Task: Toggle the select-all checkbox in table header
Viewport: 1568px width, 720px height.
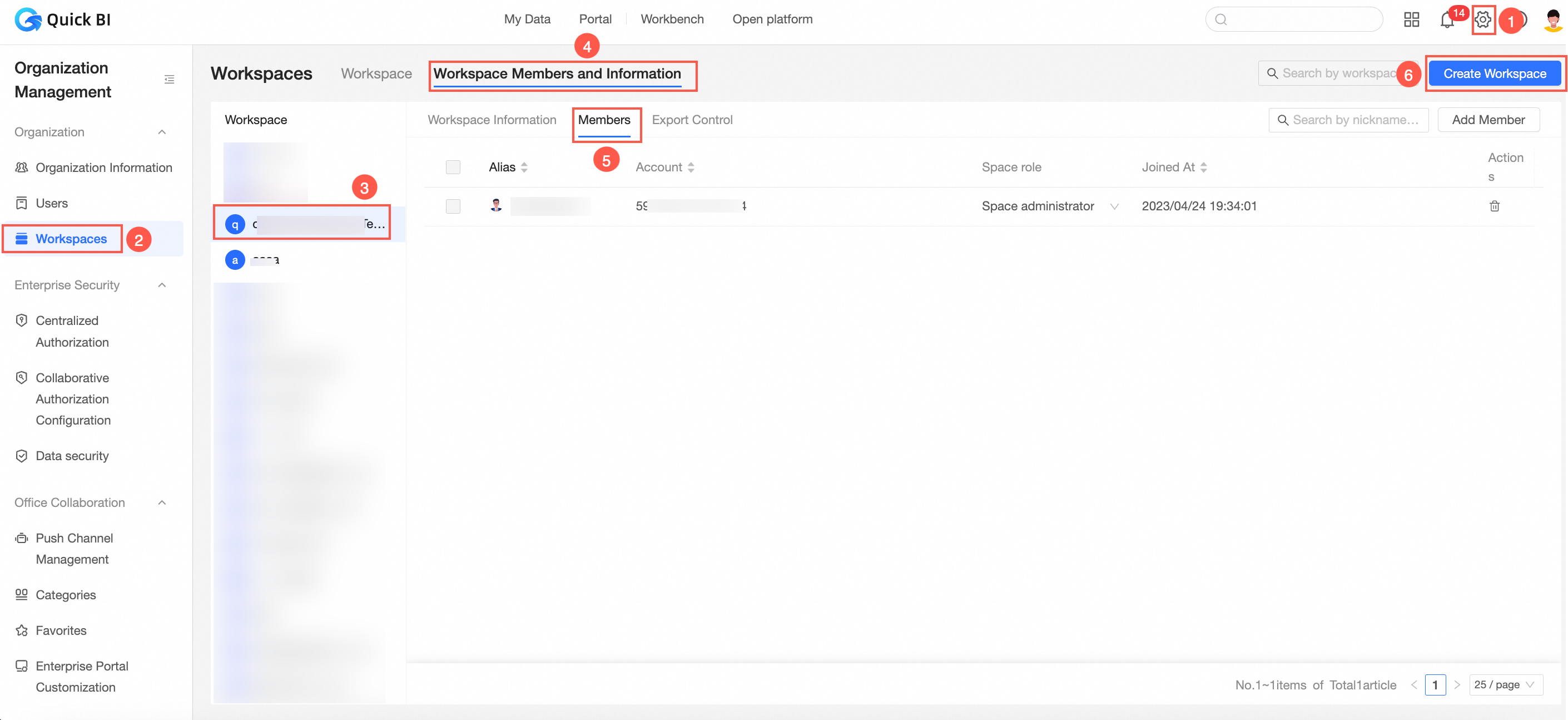Action: coord(453,167)
